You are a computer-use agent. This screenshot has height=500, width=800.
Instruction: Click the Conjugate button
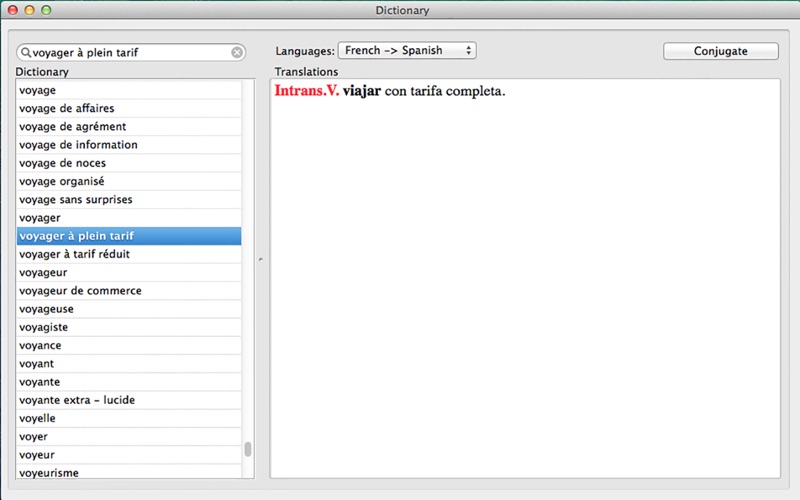720,51
